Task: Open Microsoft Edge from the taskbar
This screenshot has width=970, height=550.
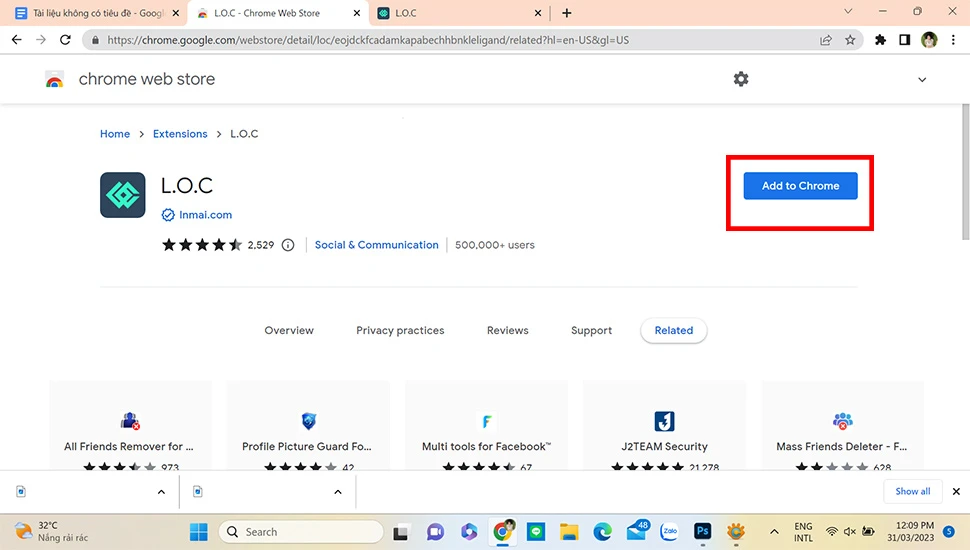Action: pyautogui.click(x=602, y=531)
